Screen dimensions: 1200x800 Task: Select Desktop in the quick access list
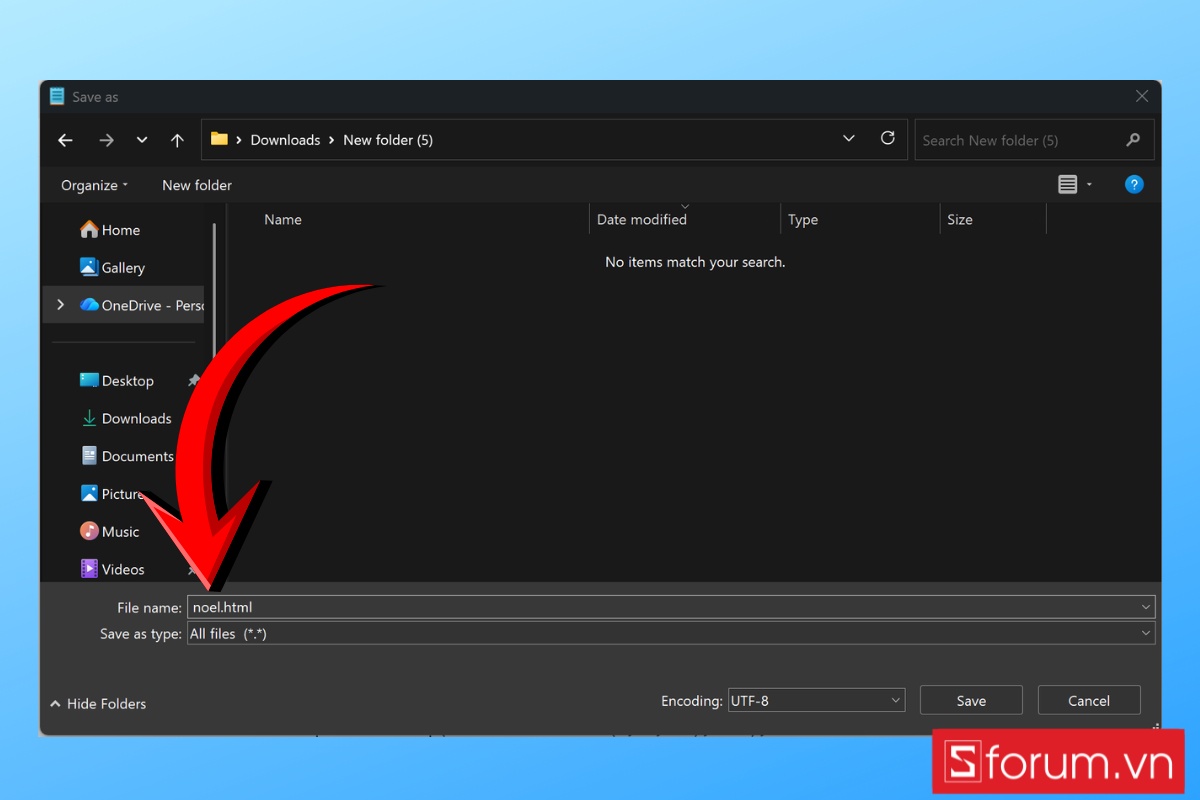[127, 381]
